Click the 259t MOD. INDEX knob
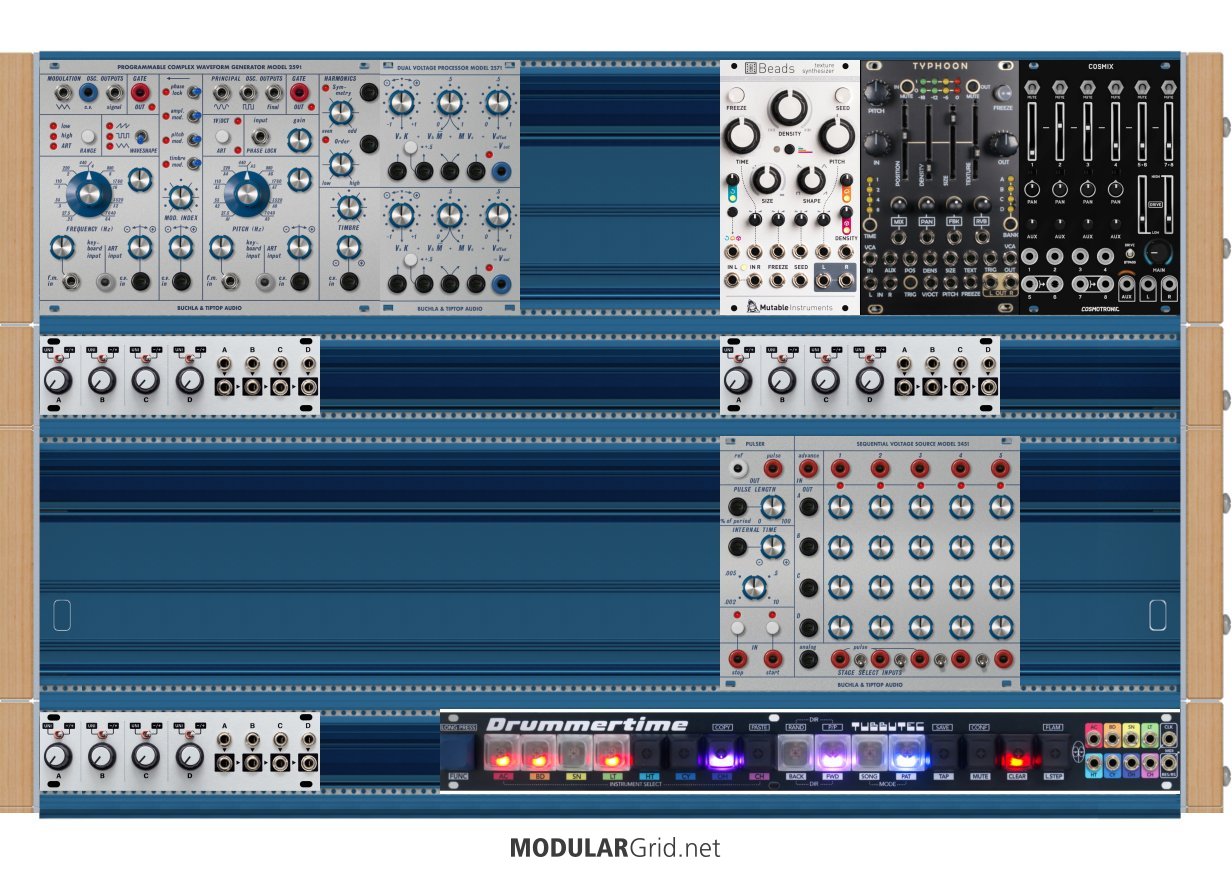The width and height of the screenshot is (1232, 869). pyautogui.click(x=181, y=195)
